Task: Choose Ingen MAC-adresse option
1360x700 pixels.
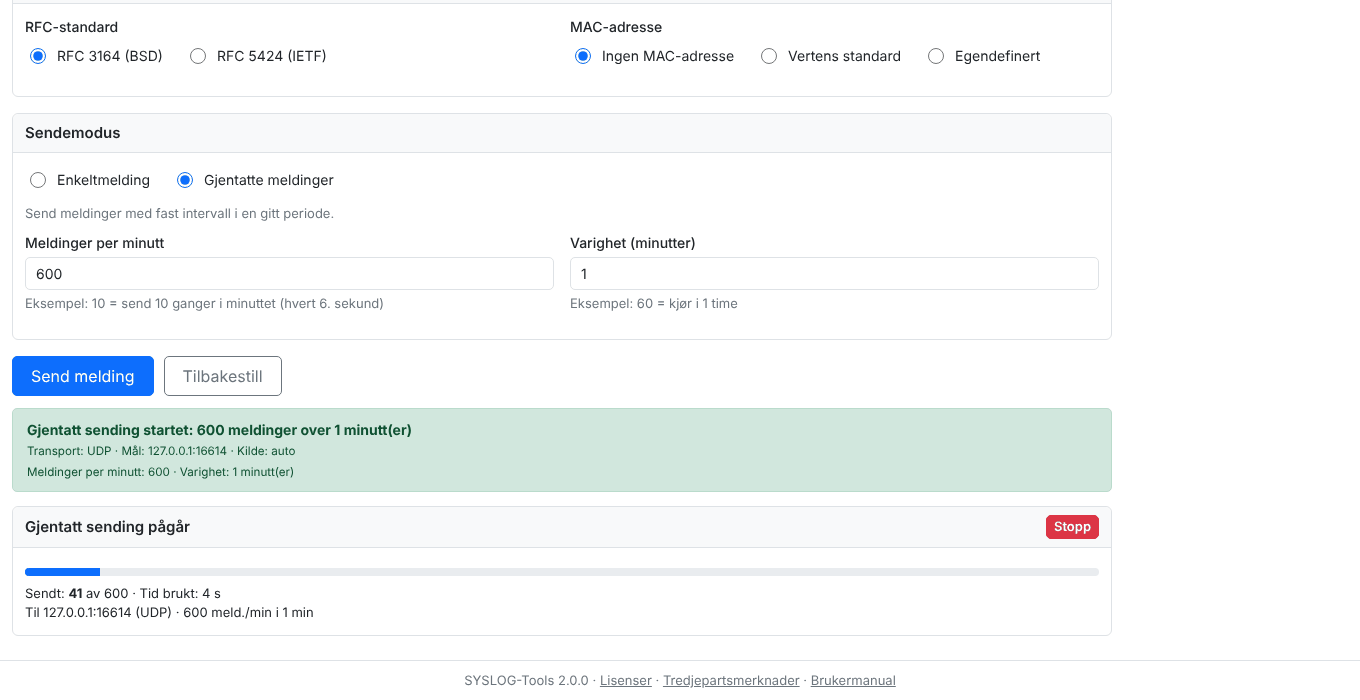Action: pos(583,56)
